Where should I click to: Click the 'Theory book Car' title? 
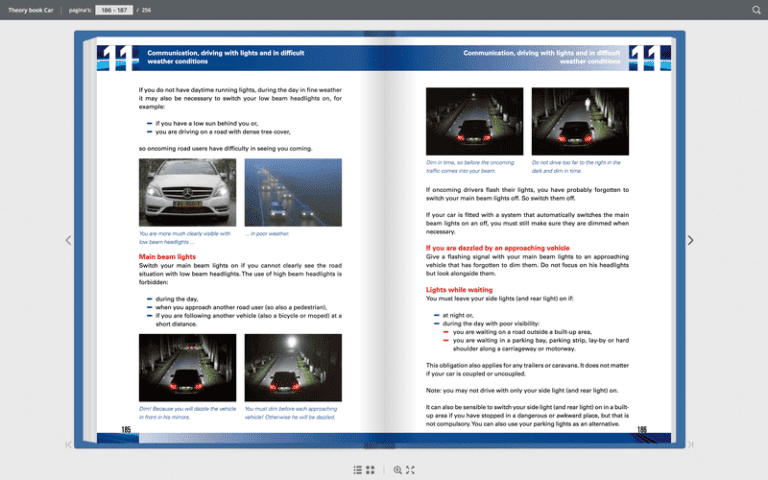[30, 10]
